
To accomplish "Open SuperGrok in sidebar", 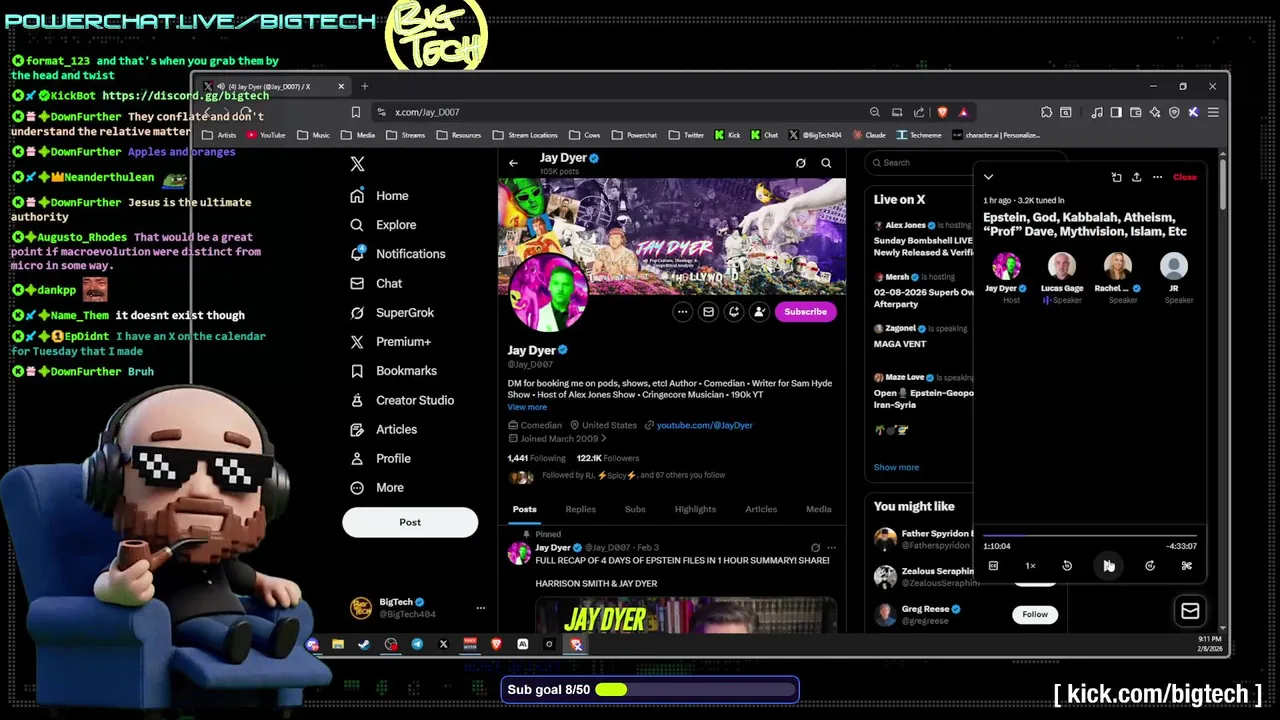I will coord(391,313).
